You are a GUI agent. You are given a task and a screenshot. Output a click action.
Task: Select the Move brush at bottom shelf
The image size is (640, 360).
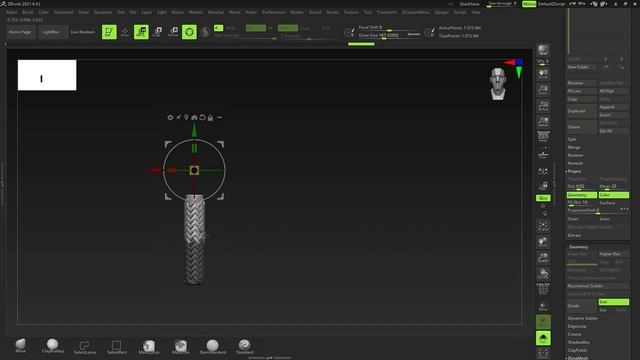(20, 346)
